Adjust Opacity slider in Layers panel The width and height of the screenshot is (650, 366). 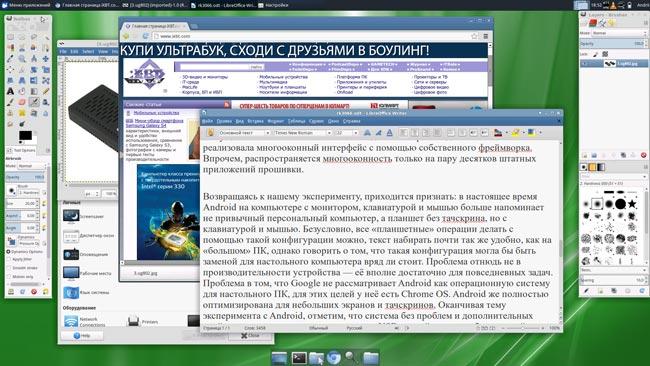[x=614, y=43]
